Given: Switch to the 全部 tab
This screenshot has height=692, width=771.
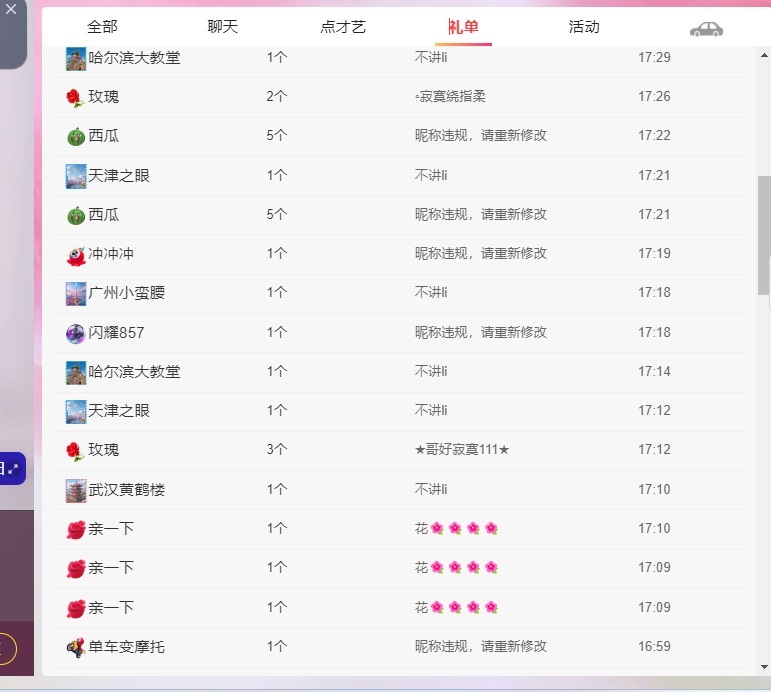Looking at the screenshot, I should point(102,27).
